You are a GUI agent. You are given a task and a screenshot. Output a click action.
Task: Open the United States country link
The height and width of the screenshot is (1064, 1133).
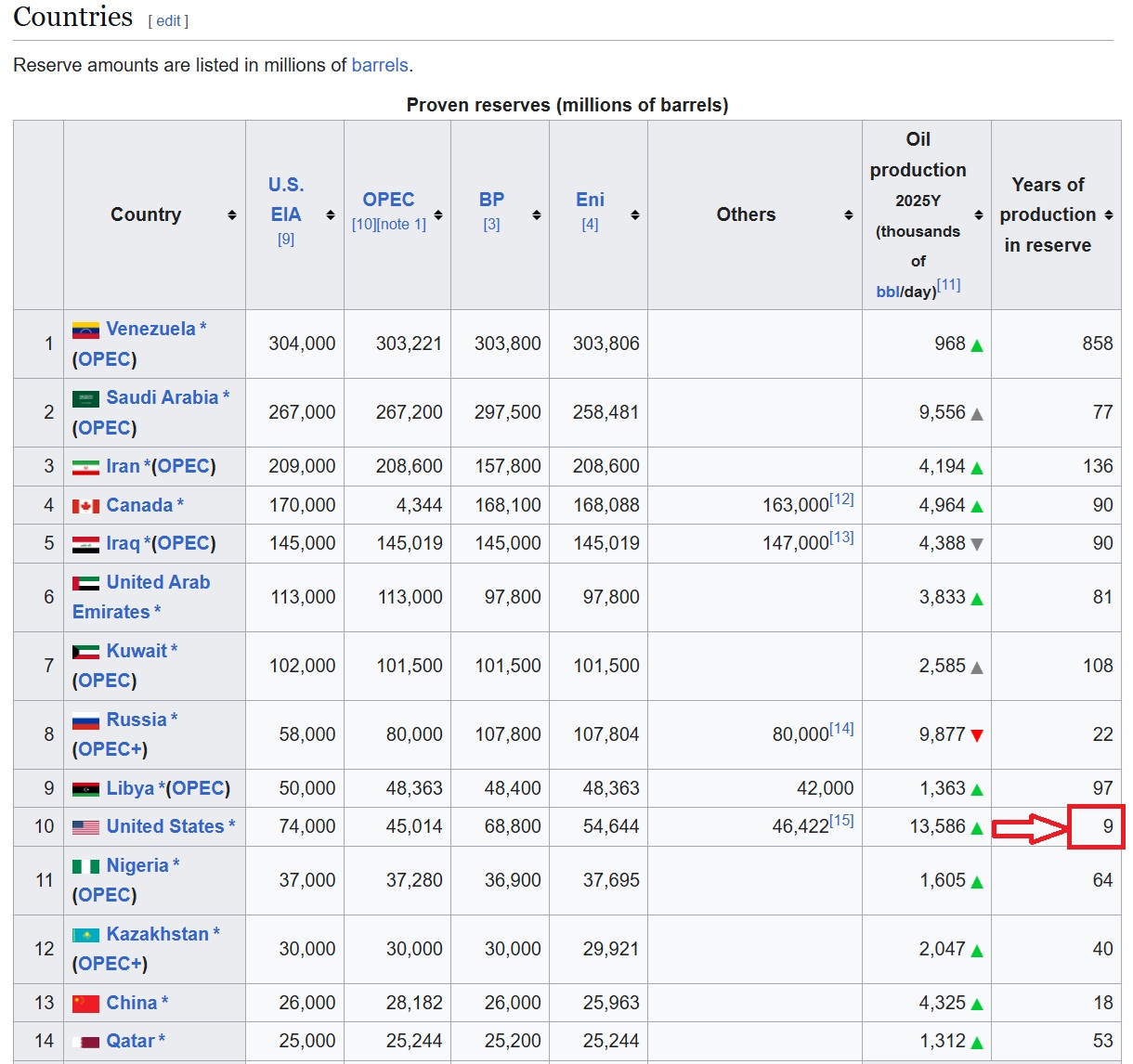(x=165, y=826)
